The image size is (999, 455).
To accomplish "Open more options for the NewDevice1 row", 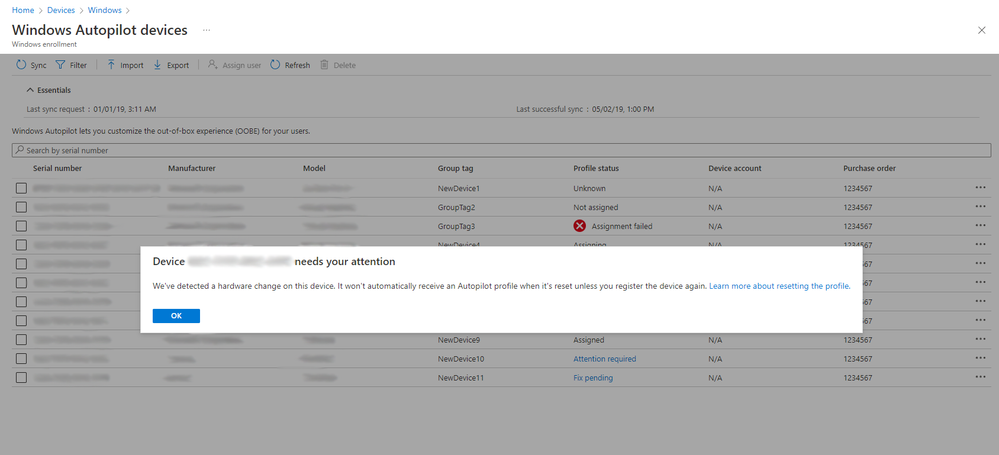I will click(980, 188).
